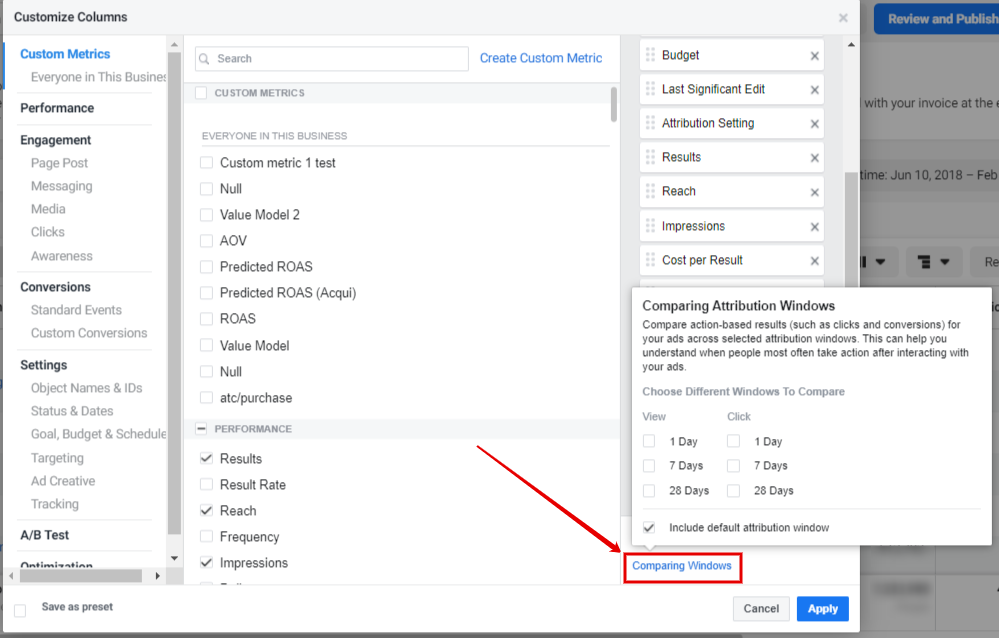Viewport: 999px width, 638px height.
Task: Remove the Impressions column via X icon
Action: (814, 227)
